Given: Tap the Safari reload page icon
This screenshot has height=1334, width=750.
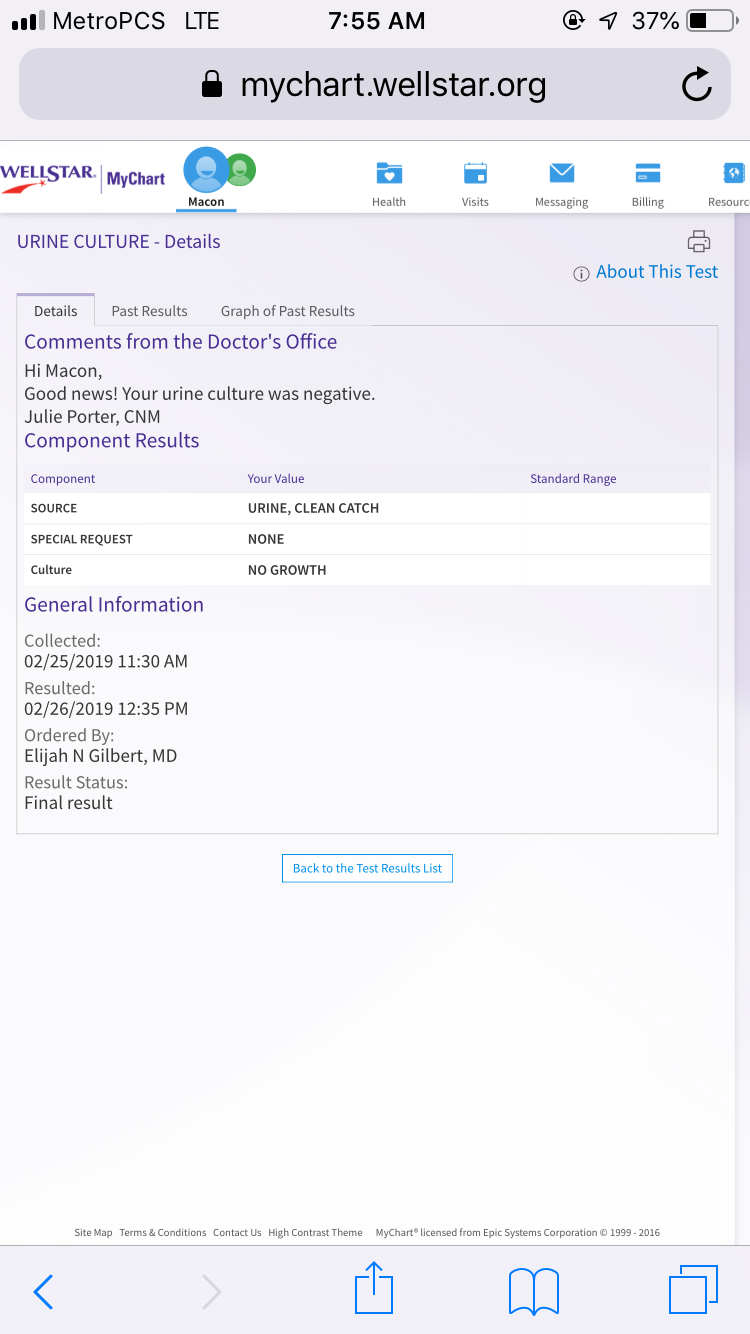Looking at the screenshot, I should [696, 86].
